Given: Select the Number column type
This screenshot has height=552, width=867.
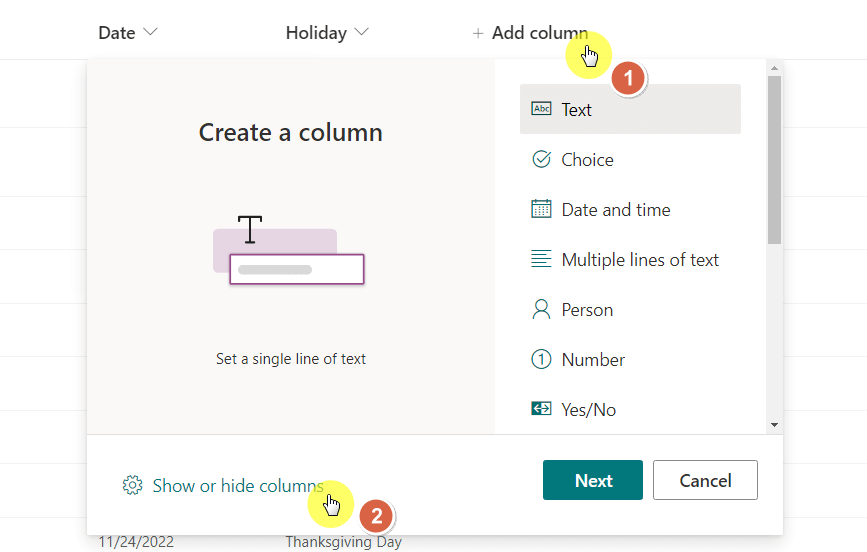Looking at the screenshot, I should [630, 360].
